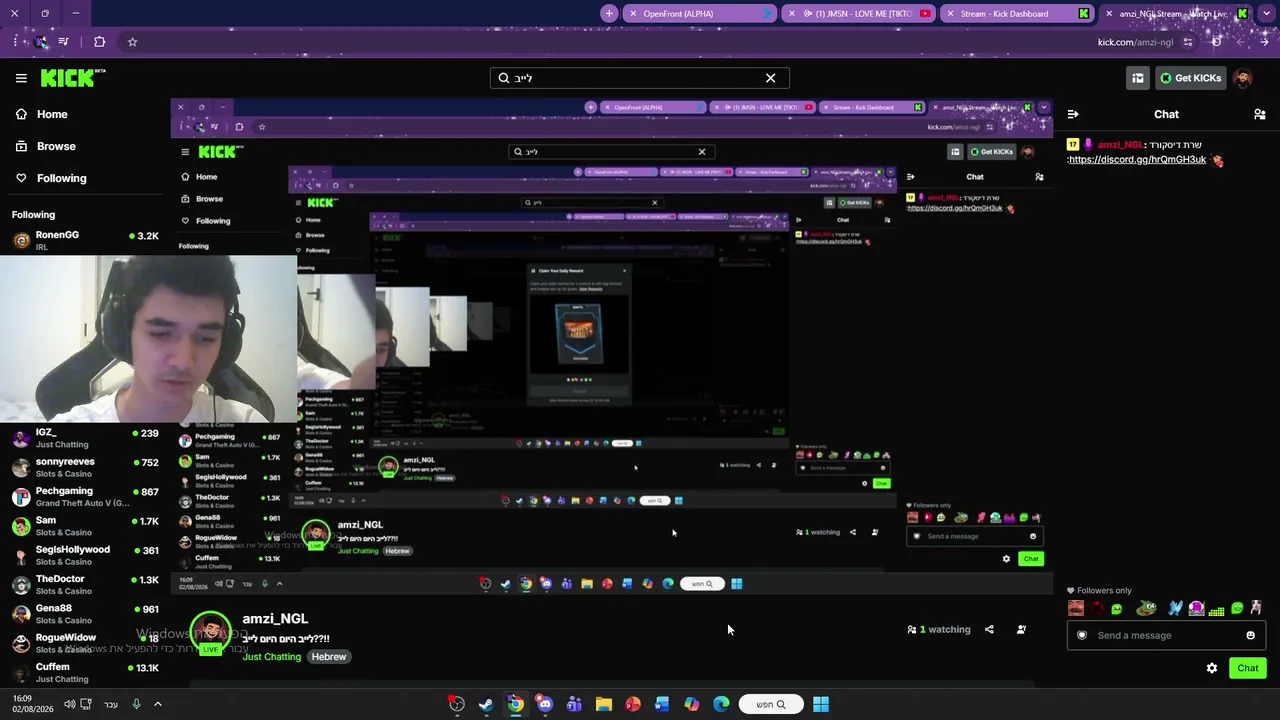Open Microsoft Word from the taskbar

click(662, 704)
